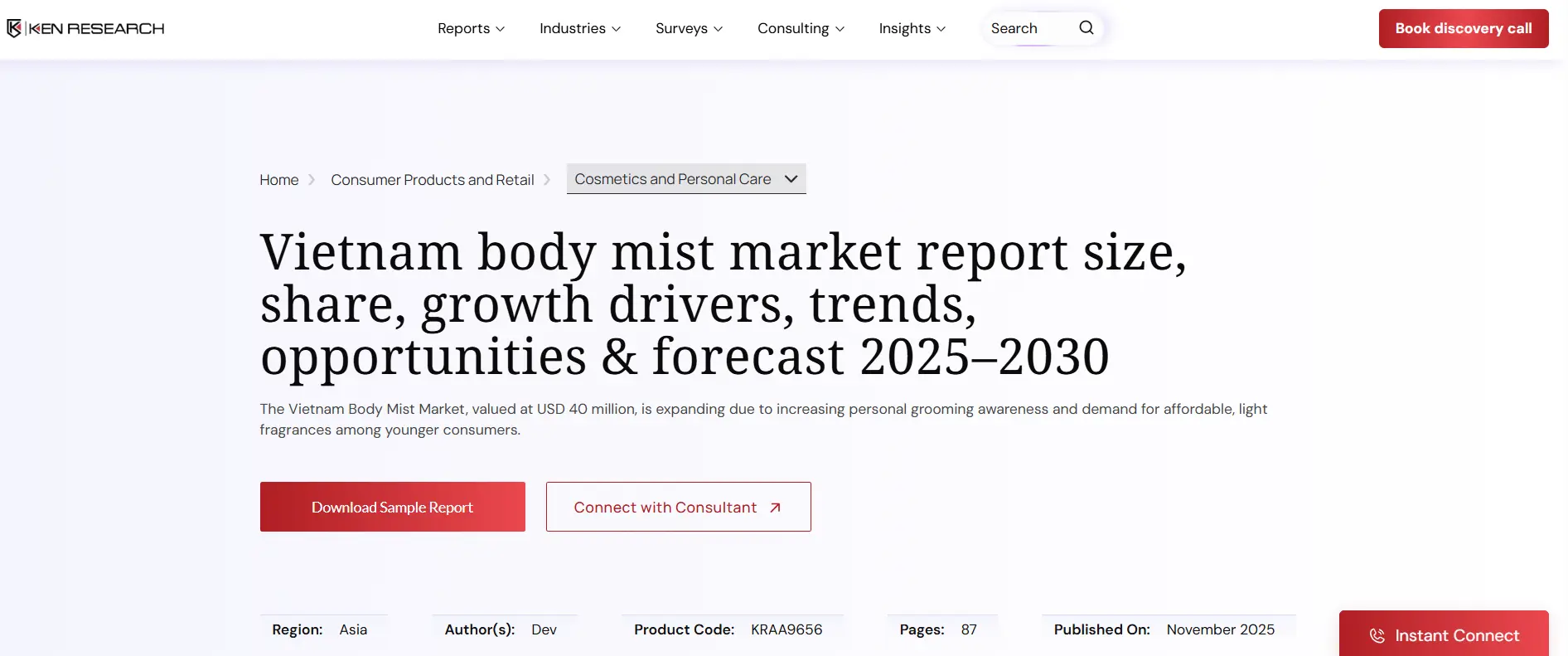Click the phone icon in Instant Connect
Viewport: 1568px width, 656px height.
click(x=1377, y=636)
